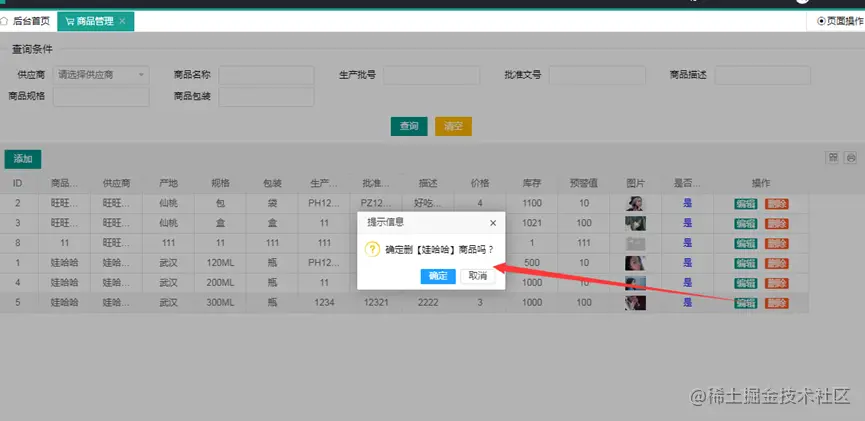Click 编辑 for the row with ID 8
This screenshot has width=865, height=421.
click(x=746, y=243)
